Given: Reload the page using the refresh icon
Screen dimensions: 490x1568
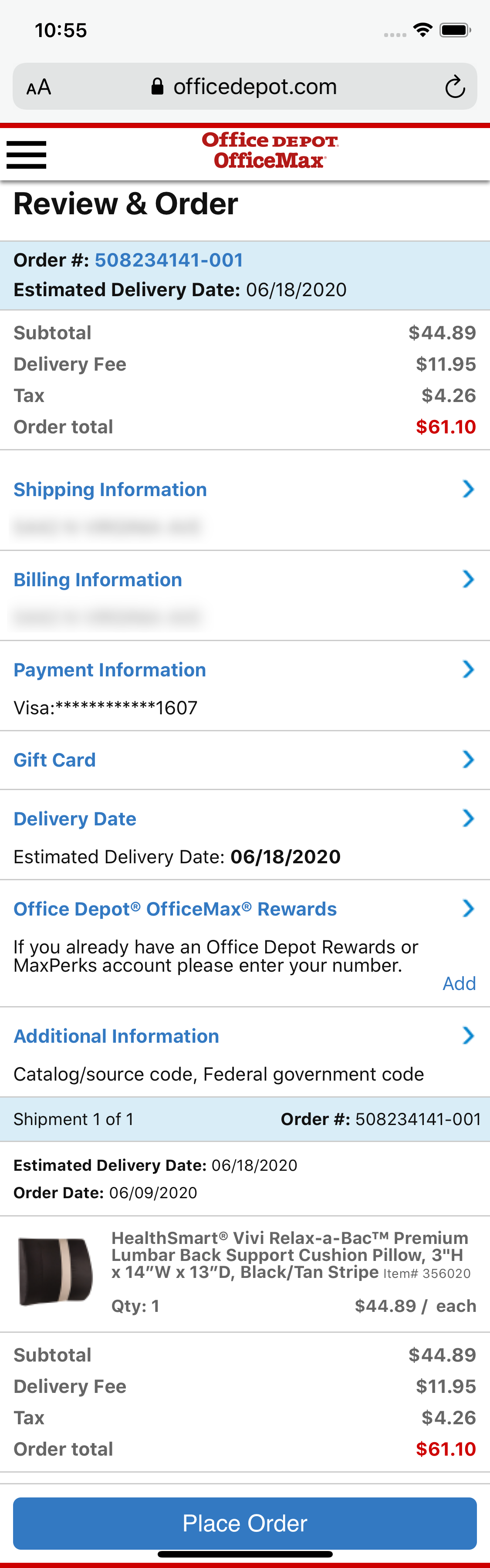Looking at the screenshot, I should tap(454, 86).
